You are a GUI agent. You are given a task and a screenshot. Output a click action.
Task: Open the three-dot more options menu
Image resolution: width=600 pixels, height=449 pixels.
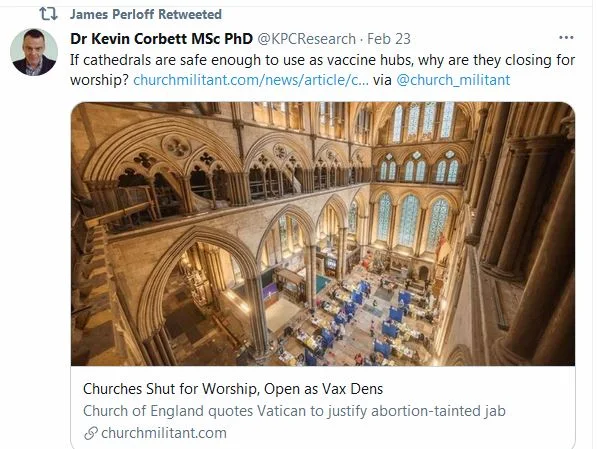(x=566, y=38)
